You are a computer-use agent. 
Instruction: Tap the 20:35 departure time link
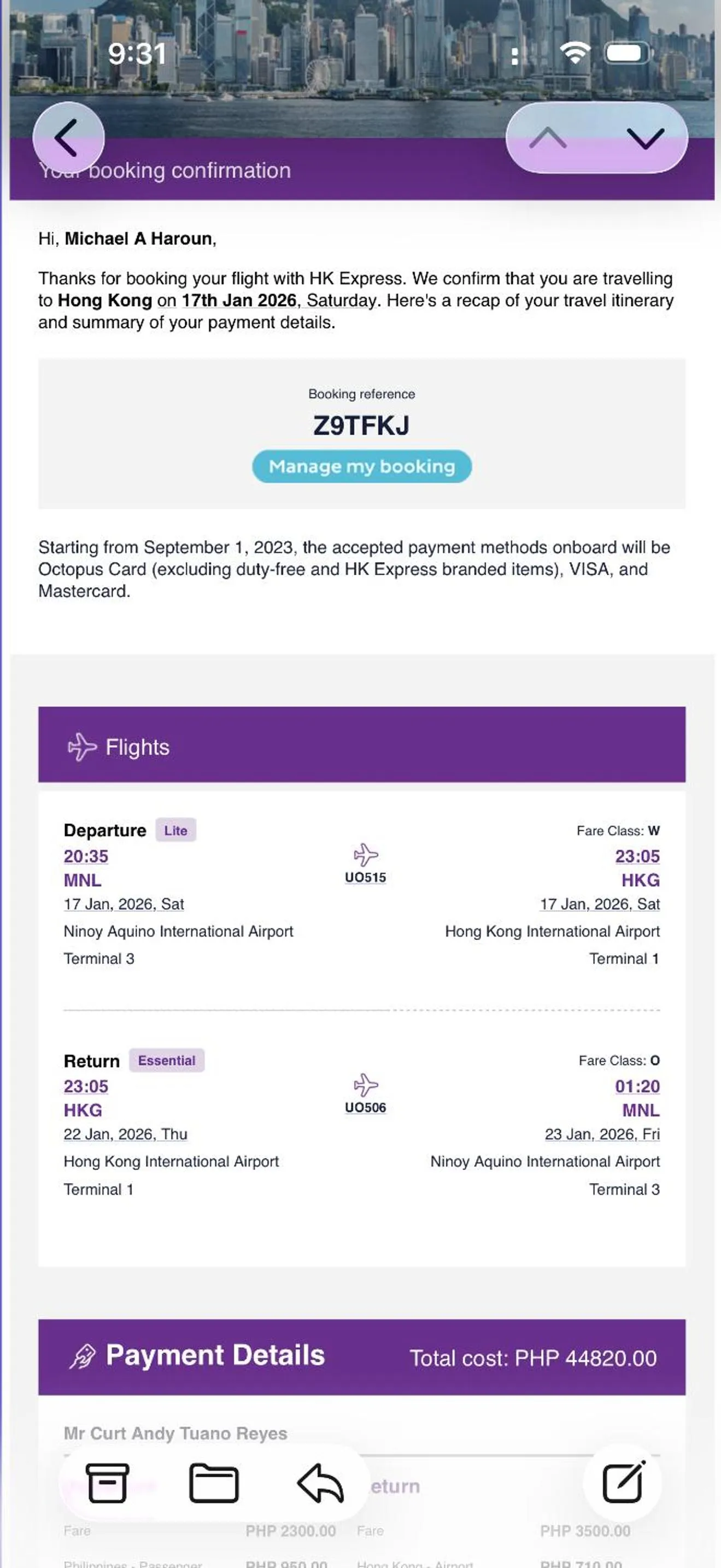point(86,856)
